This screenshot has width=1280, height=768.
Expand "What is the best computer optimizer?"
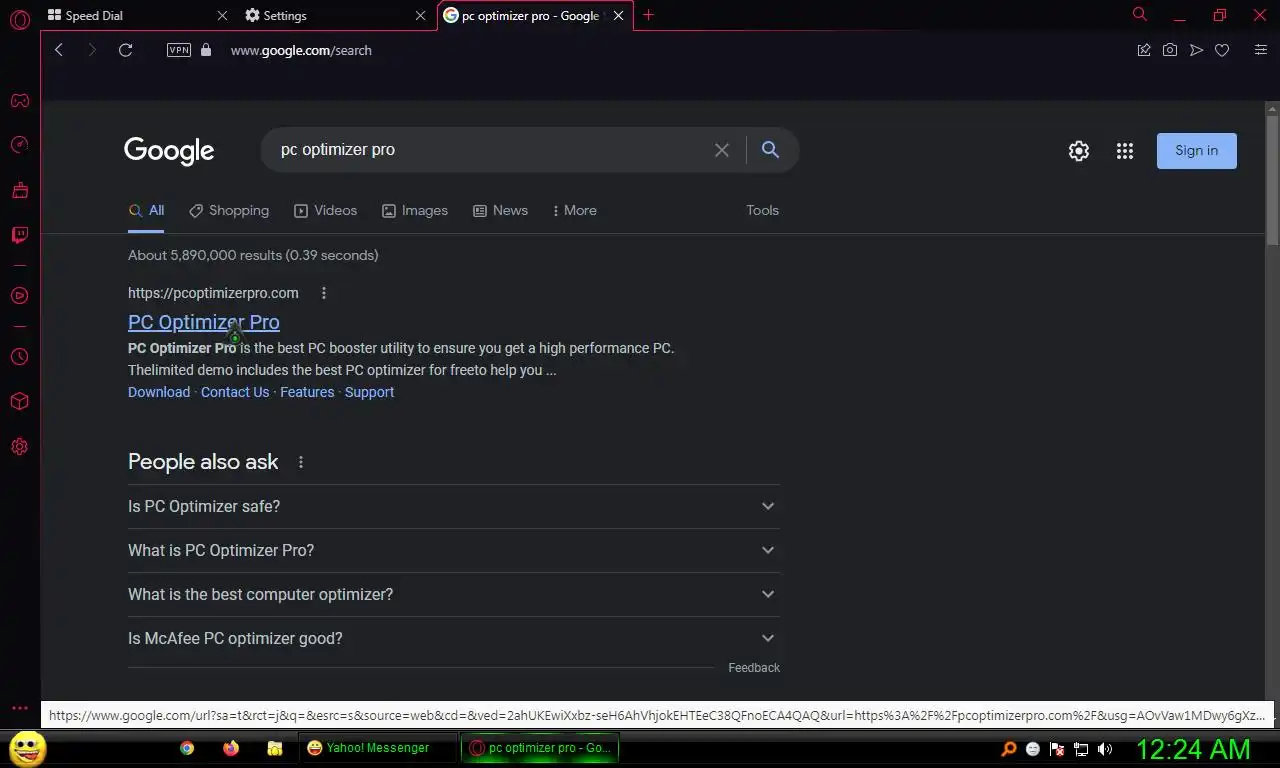pyautogui.click(x=454, y=594)
